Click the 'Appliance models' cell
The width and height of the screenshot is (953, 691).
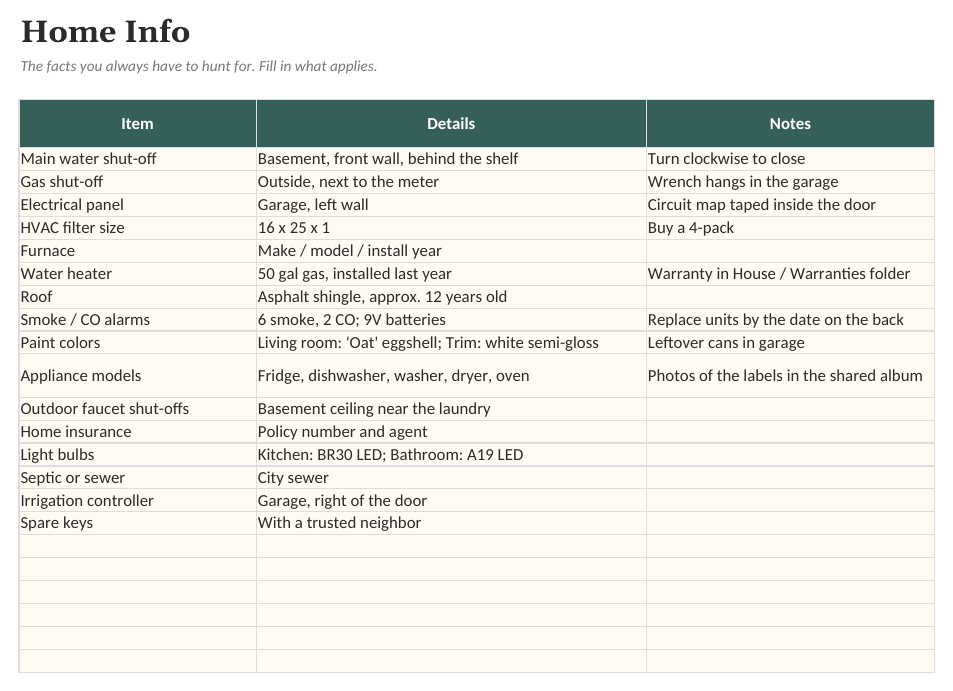click(138, 376)
